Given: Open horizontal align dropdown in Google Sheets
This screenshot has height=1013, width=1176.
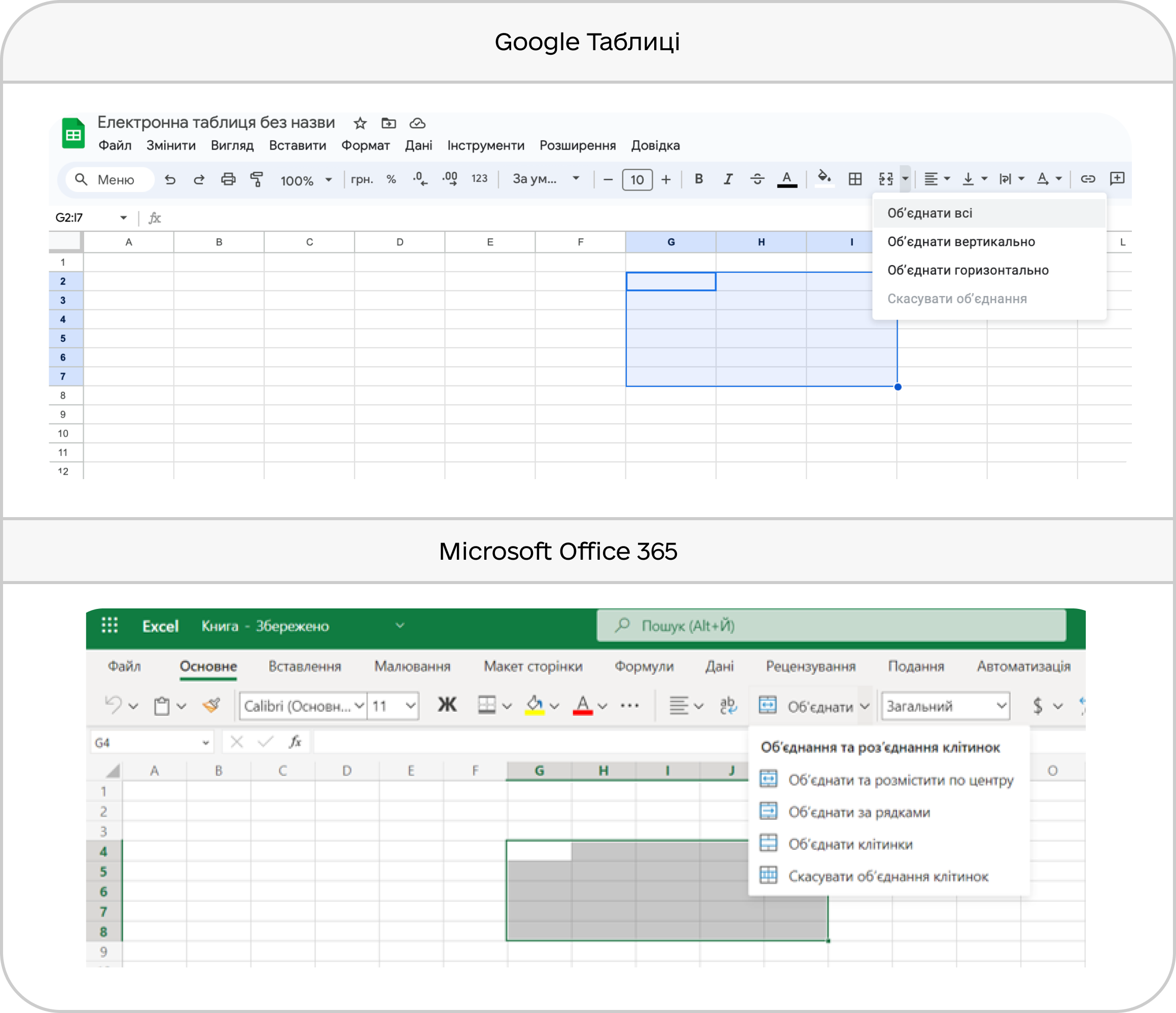Looking at the screenshot, I should (x=937, y=179).
